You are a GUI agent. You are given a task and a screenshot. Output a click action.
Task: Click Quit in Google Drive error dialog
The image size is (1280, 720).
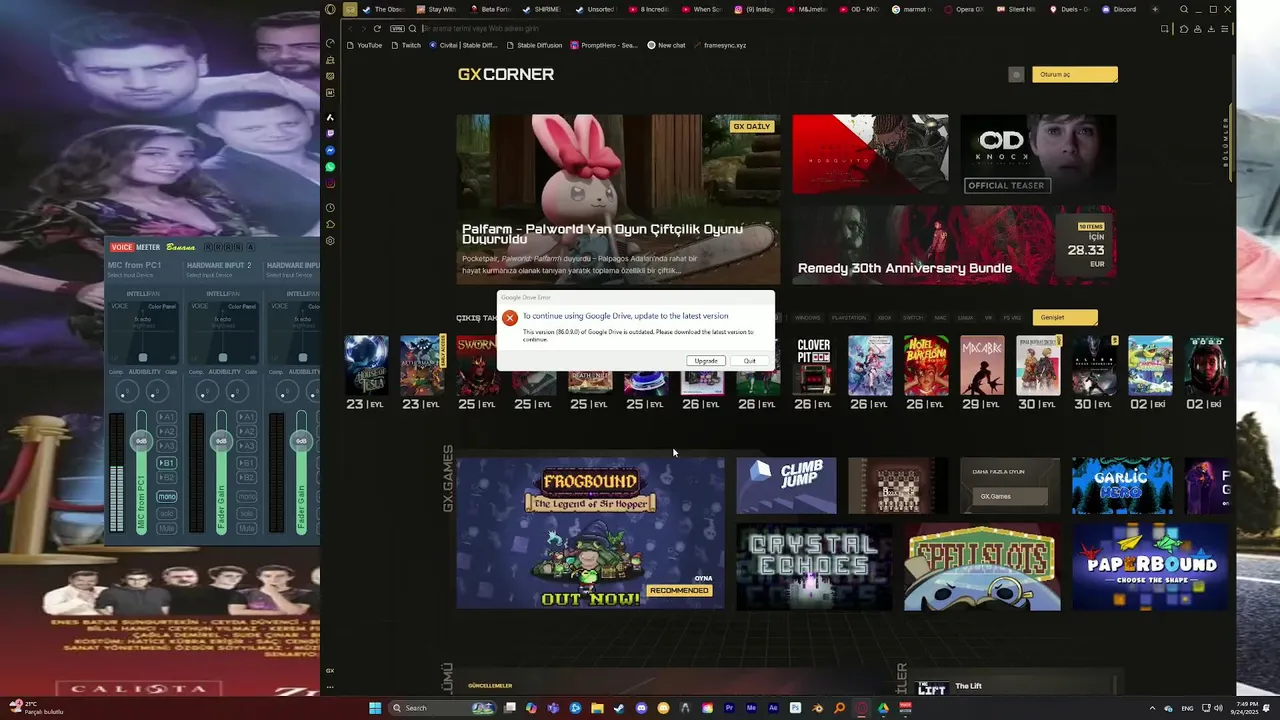[x=749, y=360]
